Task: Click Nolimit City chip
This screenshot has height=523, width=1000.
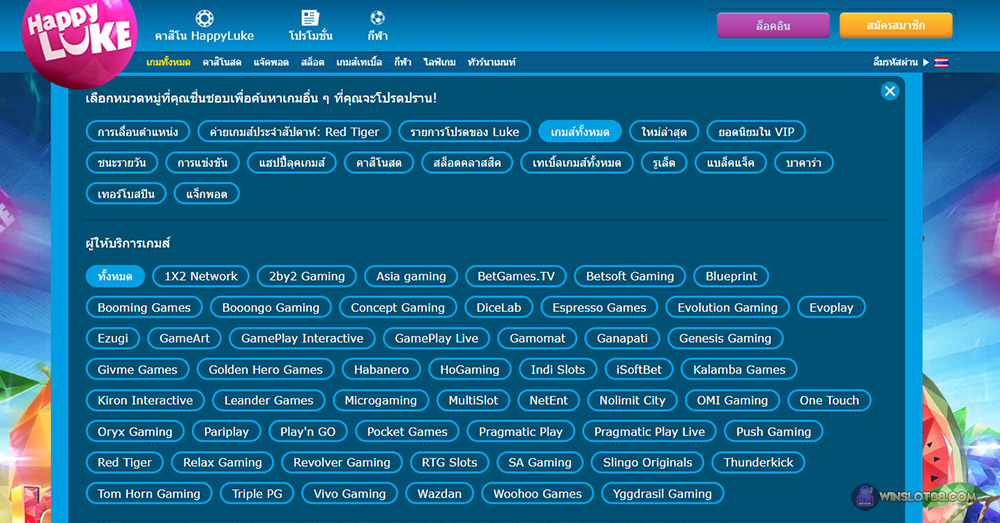Action: (632, 401)
